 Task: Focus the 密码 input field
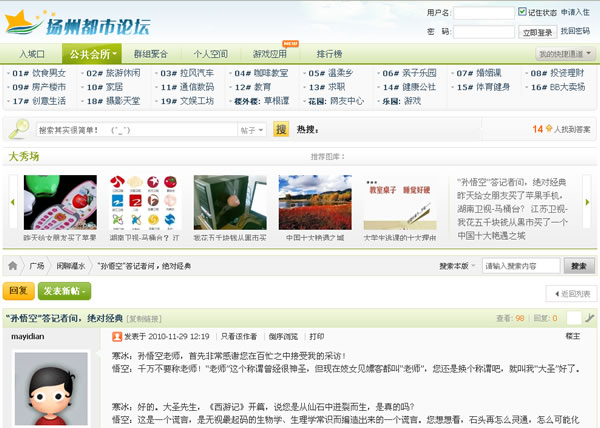pyautogui.click(x=484, y=32)
